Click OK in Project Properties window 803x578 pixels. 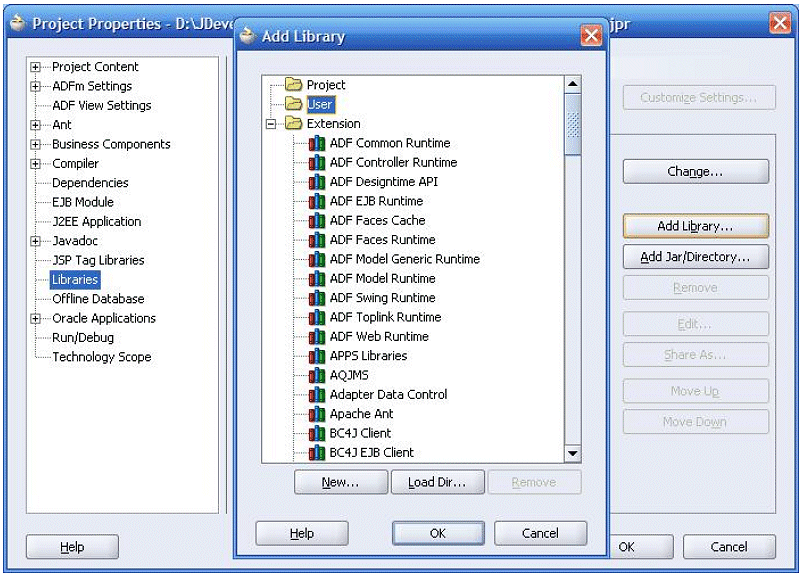click(641, 547)
